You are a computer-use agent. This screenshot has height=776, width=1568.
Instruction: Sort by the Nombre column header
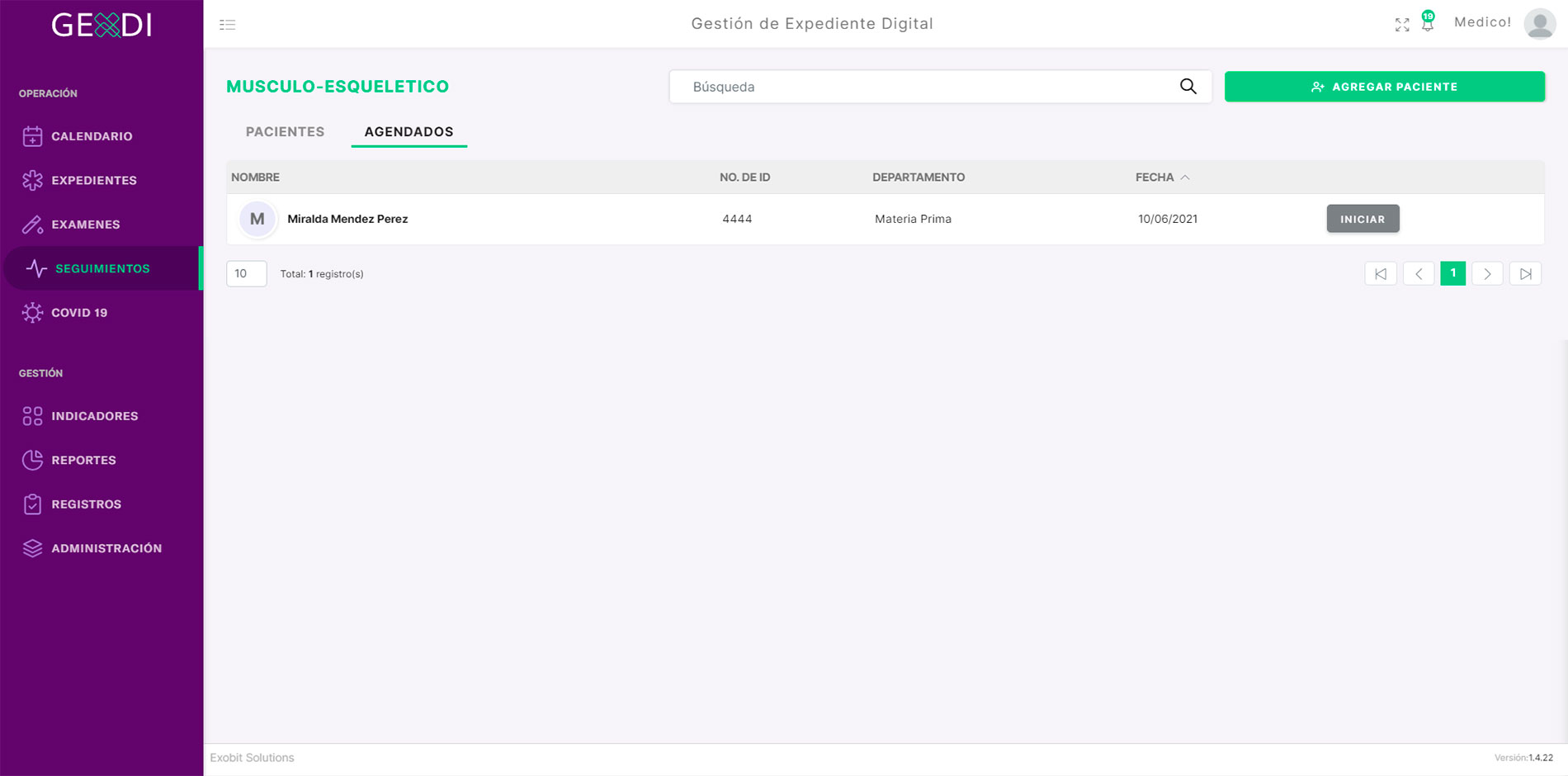pos(255,177)
